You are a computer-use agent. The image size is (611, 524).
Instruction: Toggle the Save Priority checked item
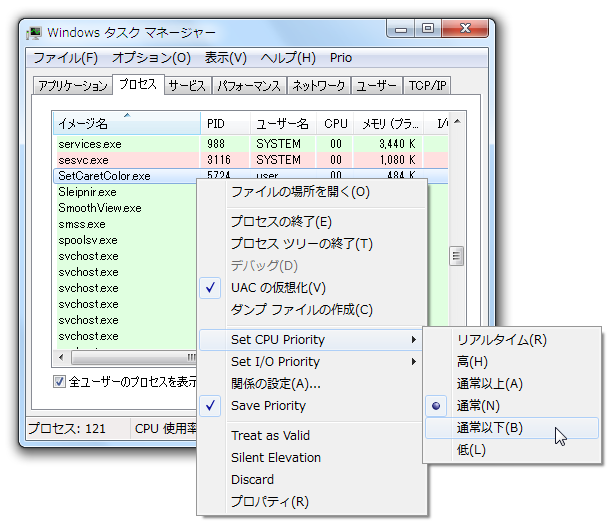(x=312, y=406)
